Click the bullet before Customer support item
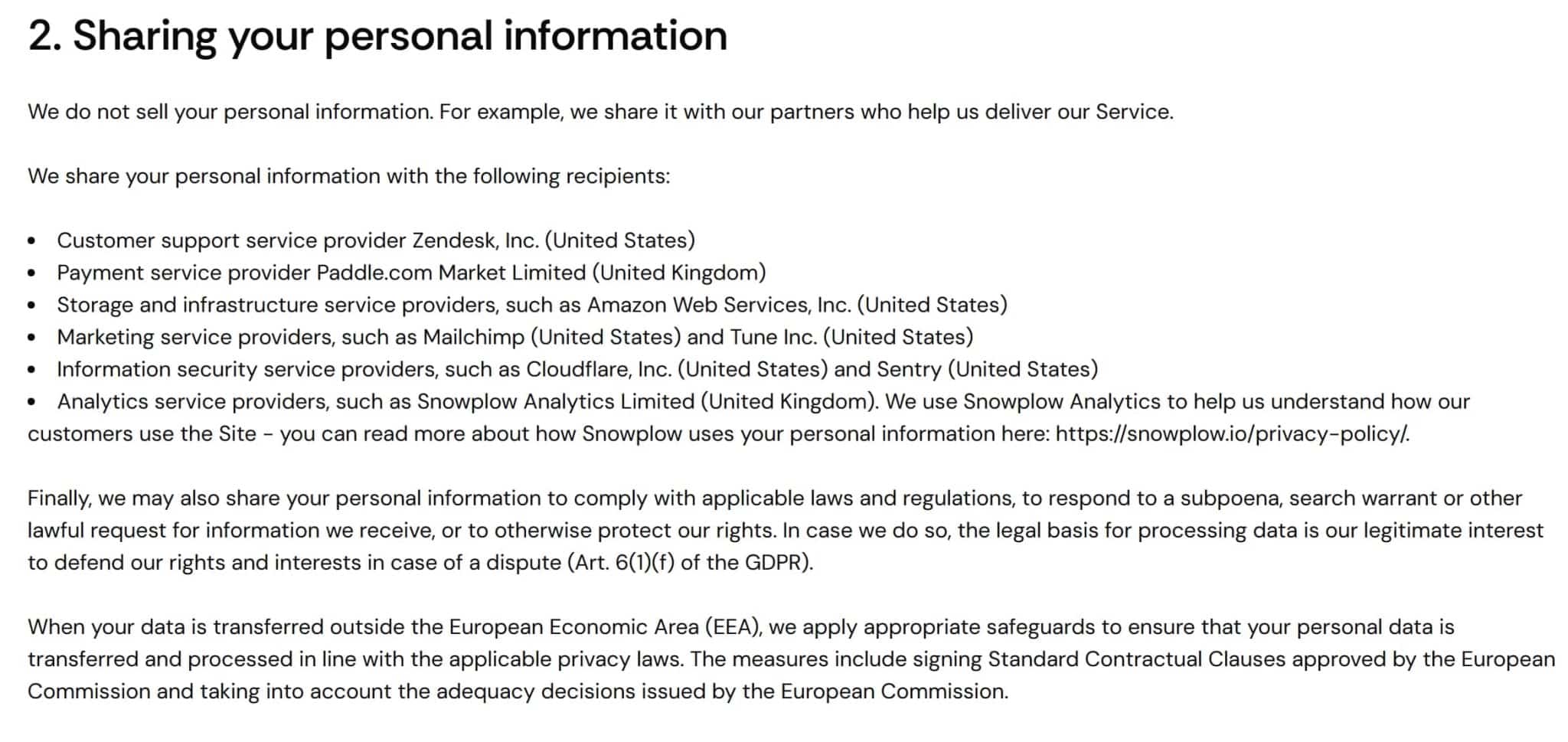The image size is (1568, 742). pos(31,241)
